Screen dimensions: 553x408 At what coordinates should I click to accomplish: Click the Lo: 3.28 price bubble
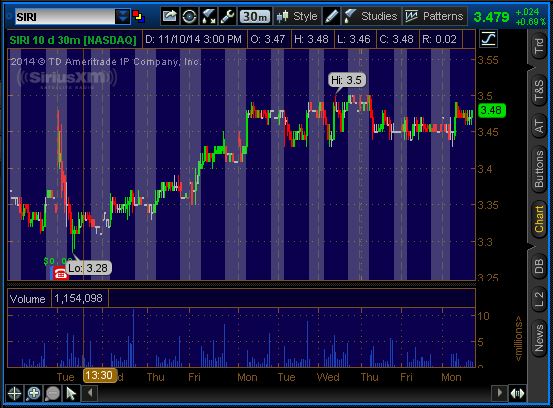(88, 268)
